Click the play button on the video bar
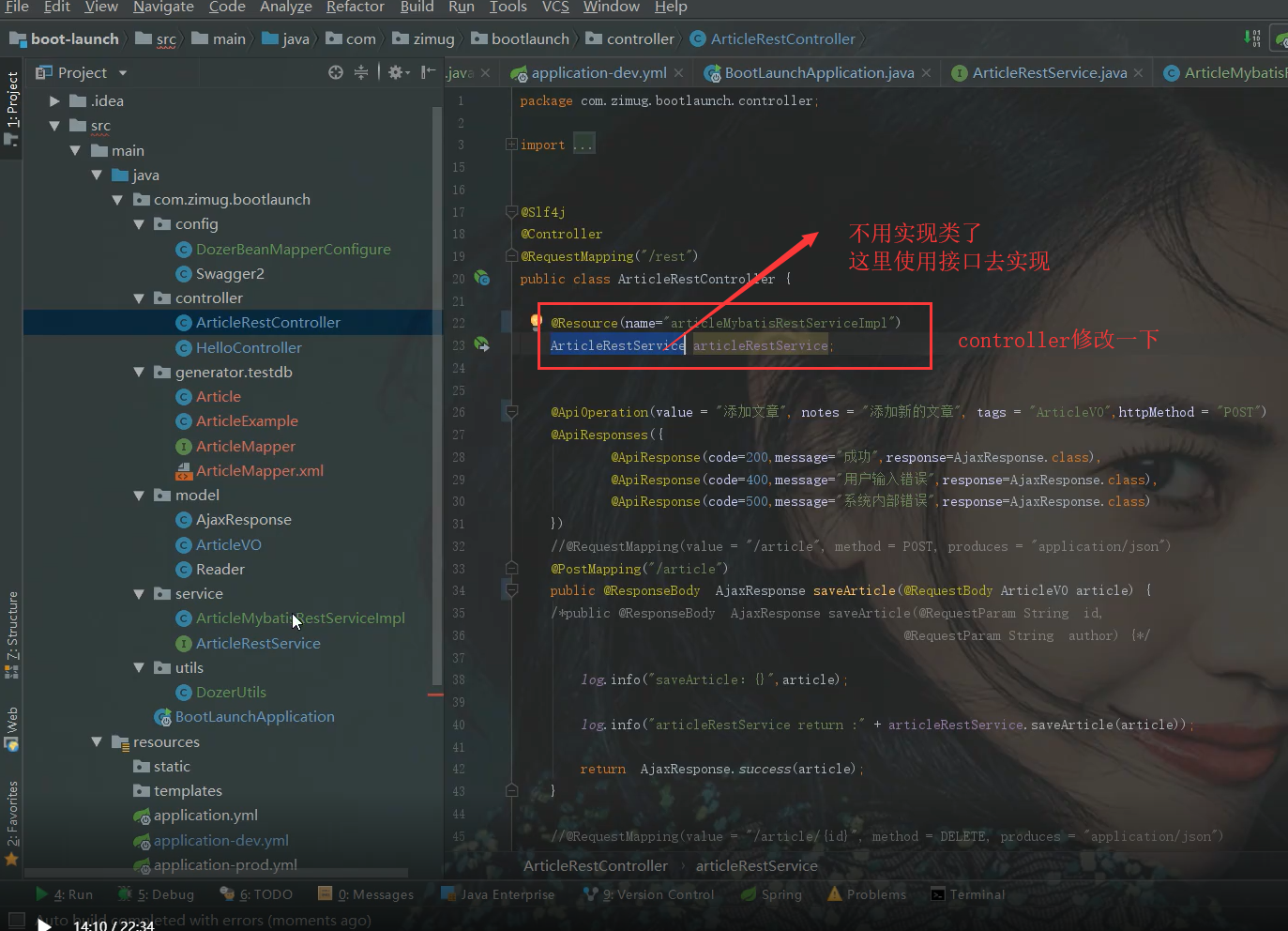 click(44, 924)
